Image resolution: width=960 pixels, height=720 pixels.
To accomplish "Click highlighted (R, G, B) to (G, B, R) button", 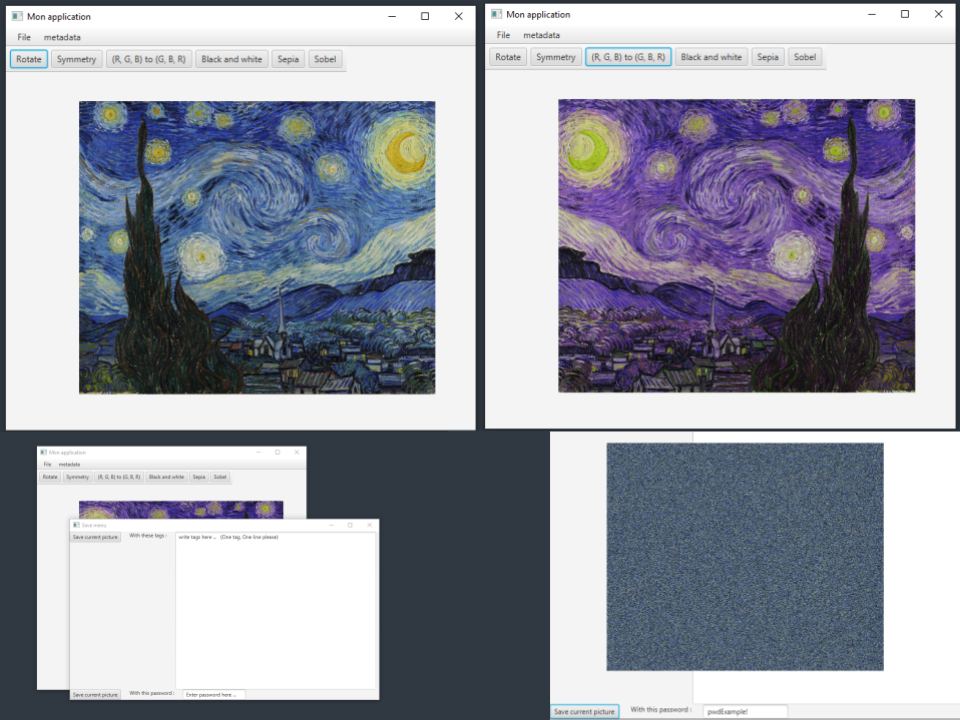I will 628,57.
